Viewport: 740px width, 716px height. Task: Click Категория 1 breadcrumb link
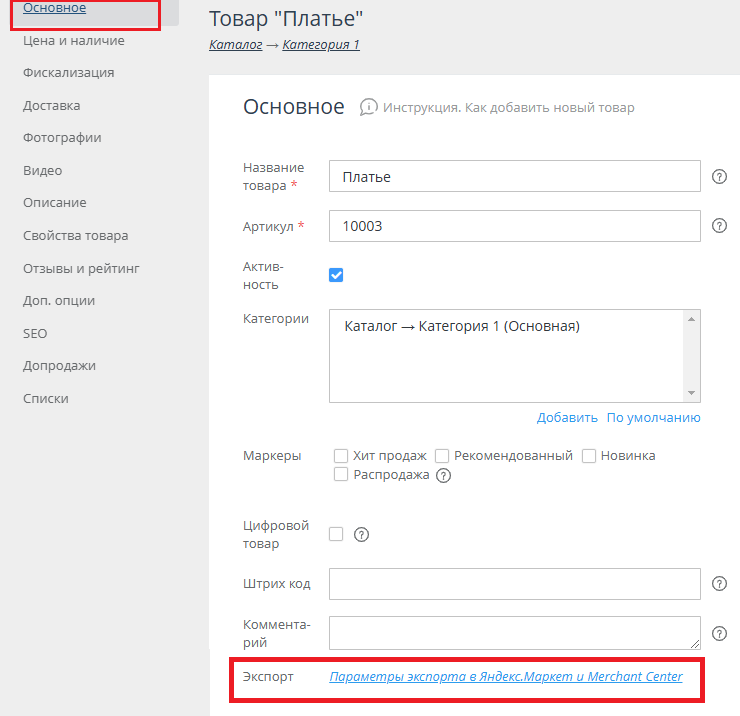[x=321, y=45]
